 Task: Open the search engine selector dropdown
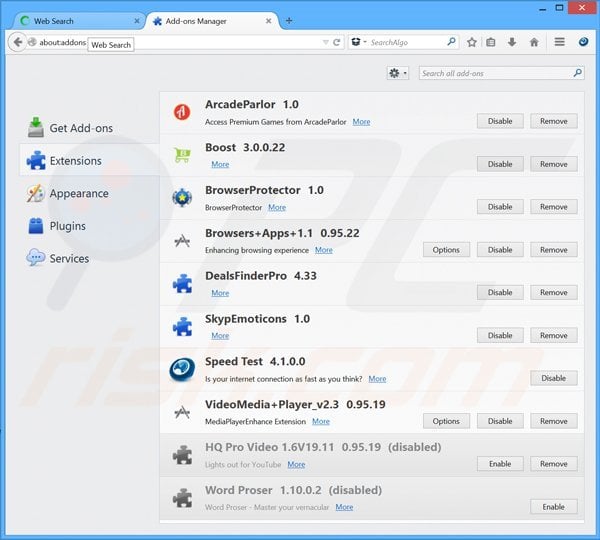coord(359,42)
